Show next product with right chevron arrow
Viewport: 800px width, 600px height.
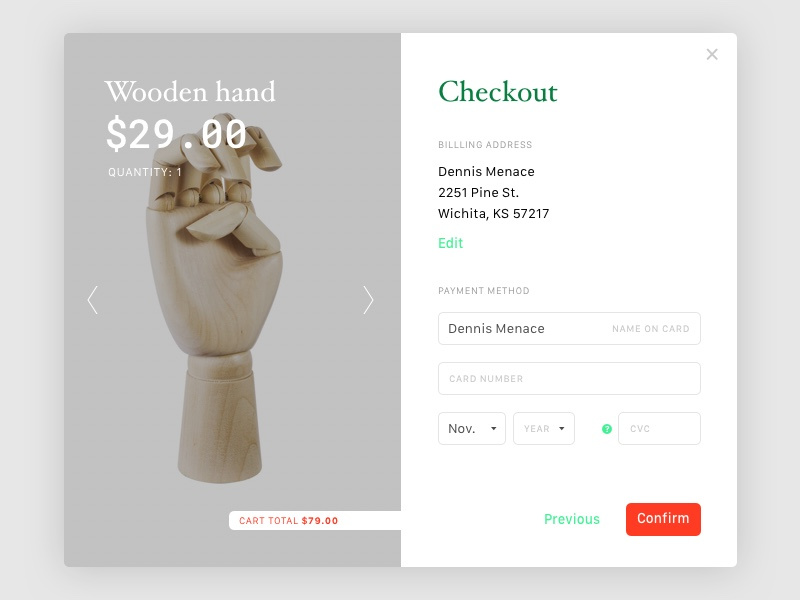pos(368,300)
